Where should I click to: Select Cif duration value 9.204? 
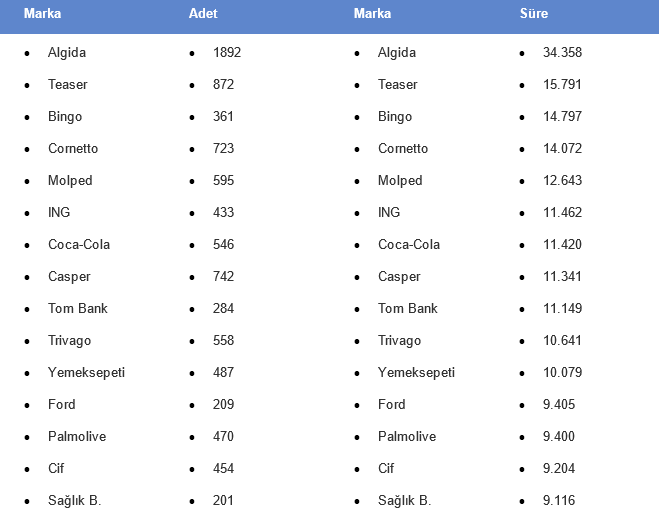[559, 469]
